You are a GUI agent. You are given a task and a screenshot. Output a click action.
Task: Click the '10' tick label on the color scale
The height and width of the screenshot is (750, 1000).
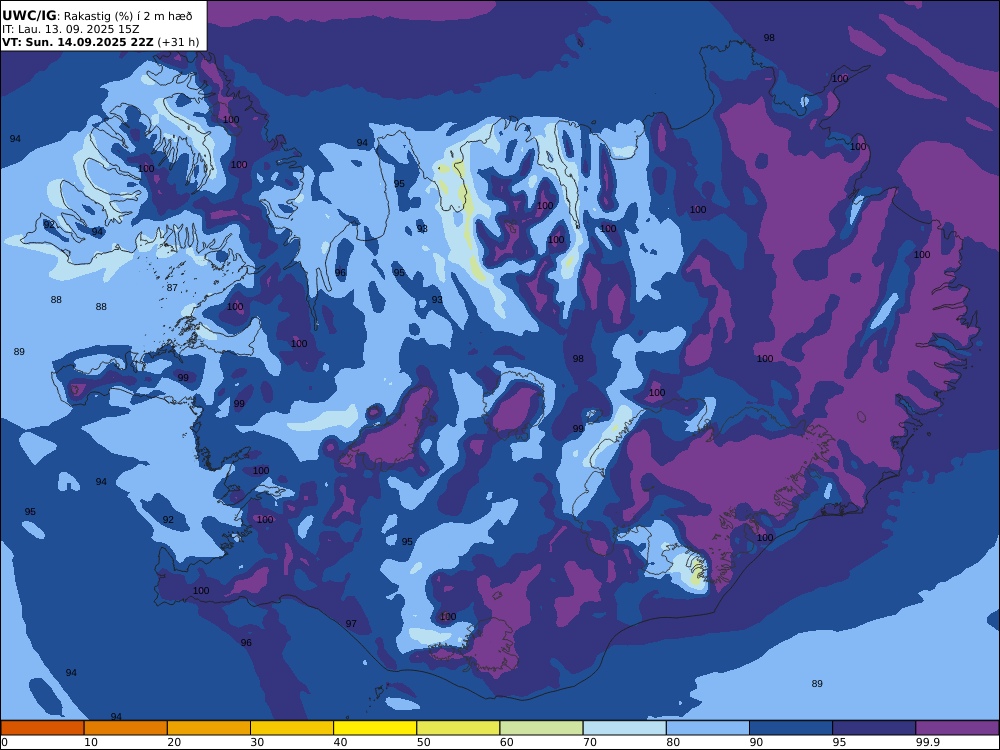91,742
